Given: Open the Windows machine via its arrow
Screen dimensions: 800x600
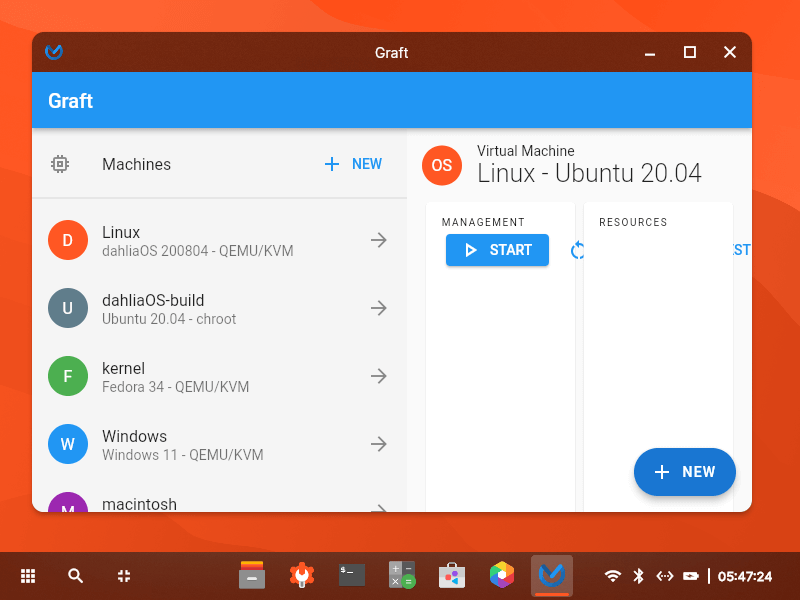Looking at the screenshot, I should click(379, 444).
